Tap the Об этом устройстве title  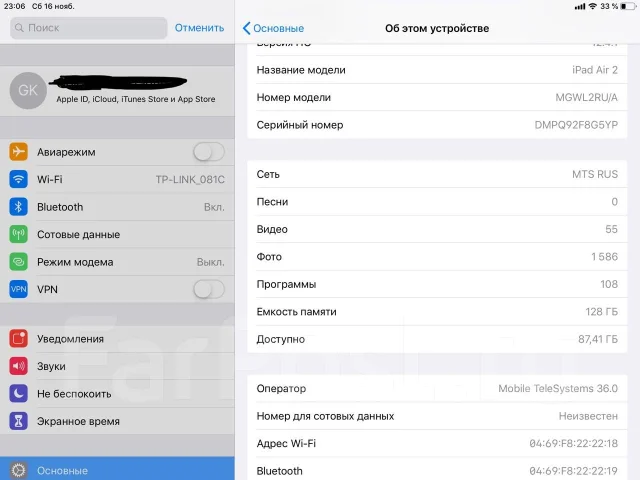437,28
